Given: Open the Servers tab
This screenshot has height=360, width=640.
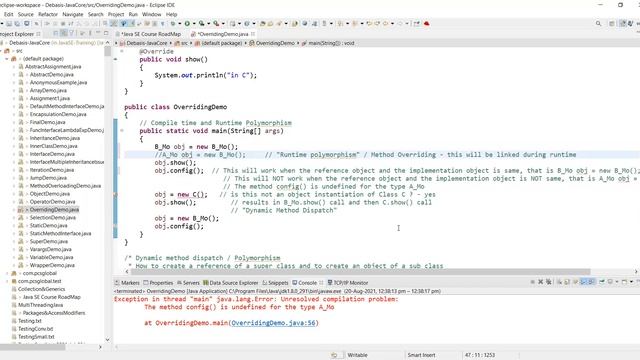Looking at the screenshot, I should (x=188, y=282).
